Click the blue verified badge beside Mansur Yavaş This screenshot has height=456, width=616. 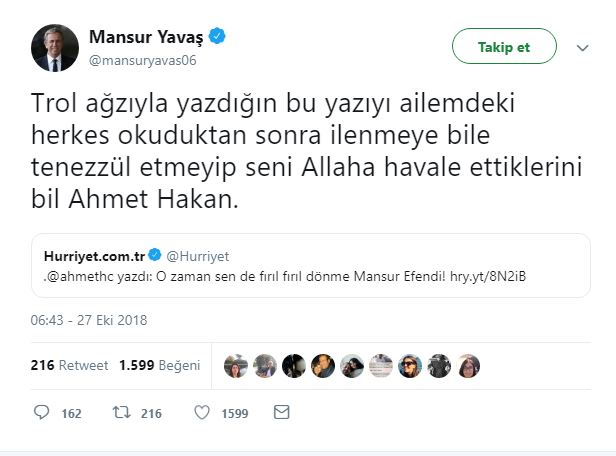pos(217,37)
